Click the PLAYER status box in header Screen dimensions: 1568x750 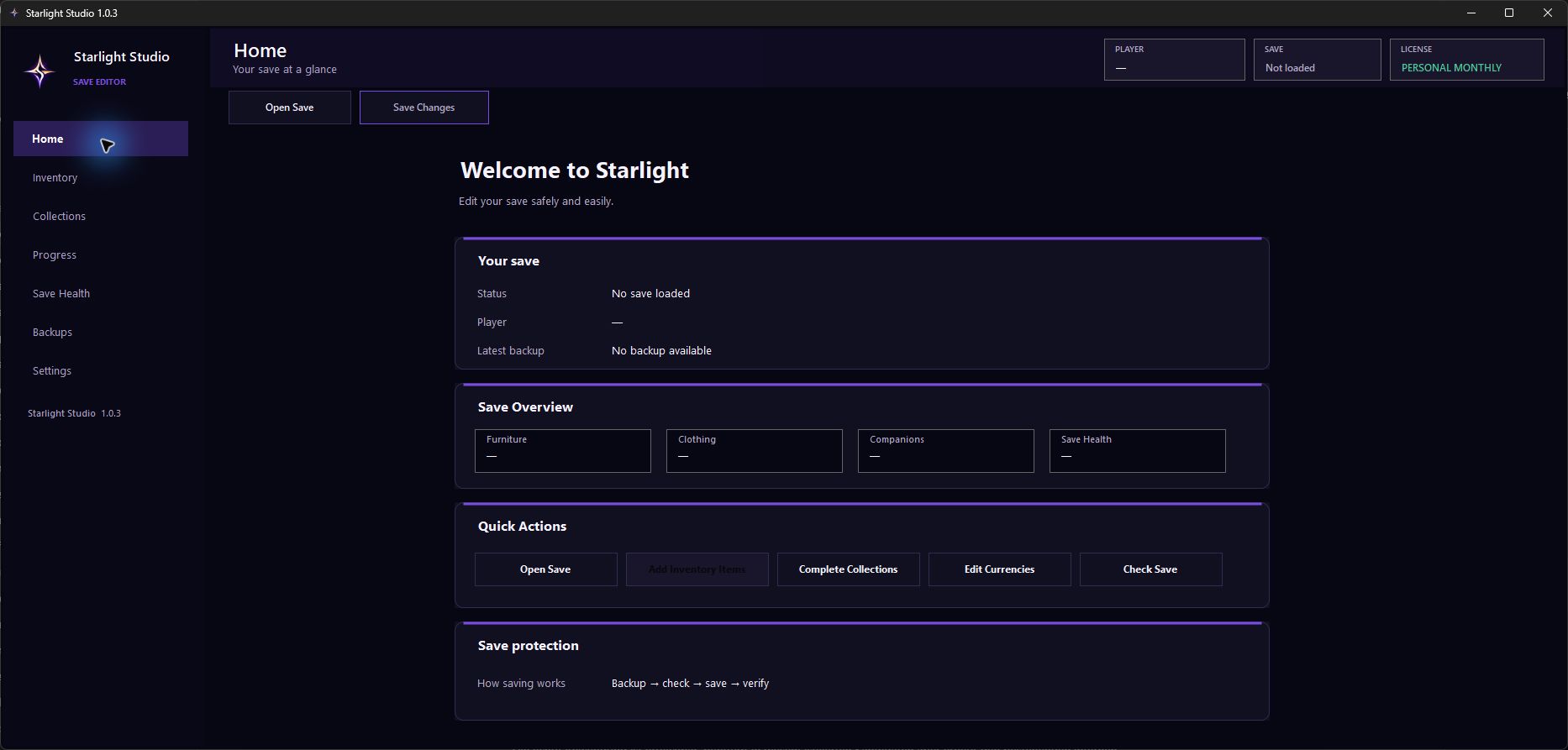(1175, 60)
